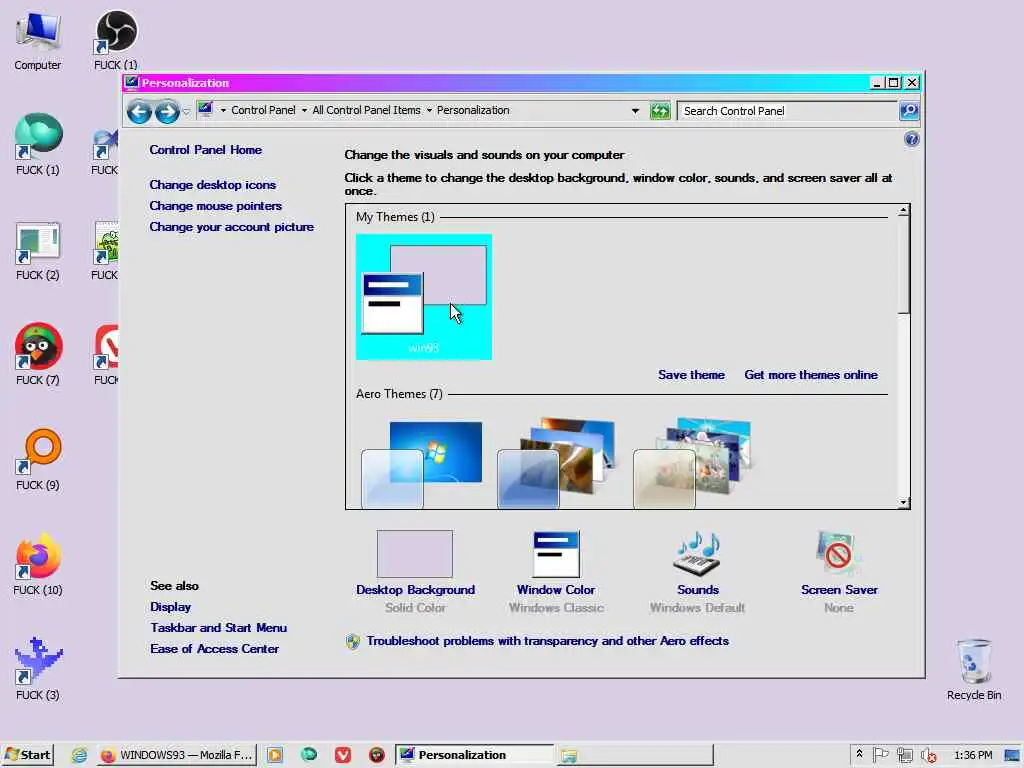Click the magnifier search button
Viewport: 1024px width, 768px height.
[x=908, y=111]
